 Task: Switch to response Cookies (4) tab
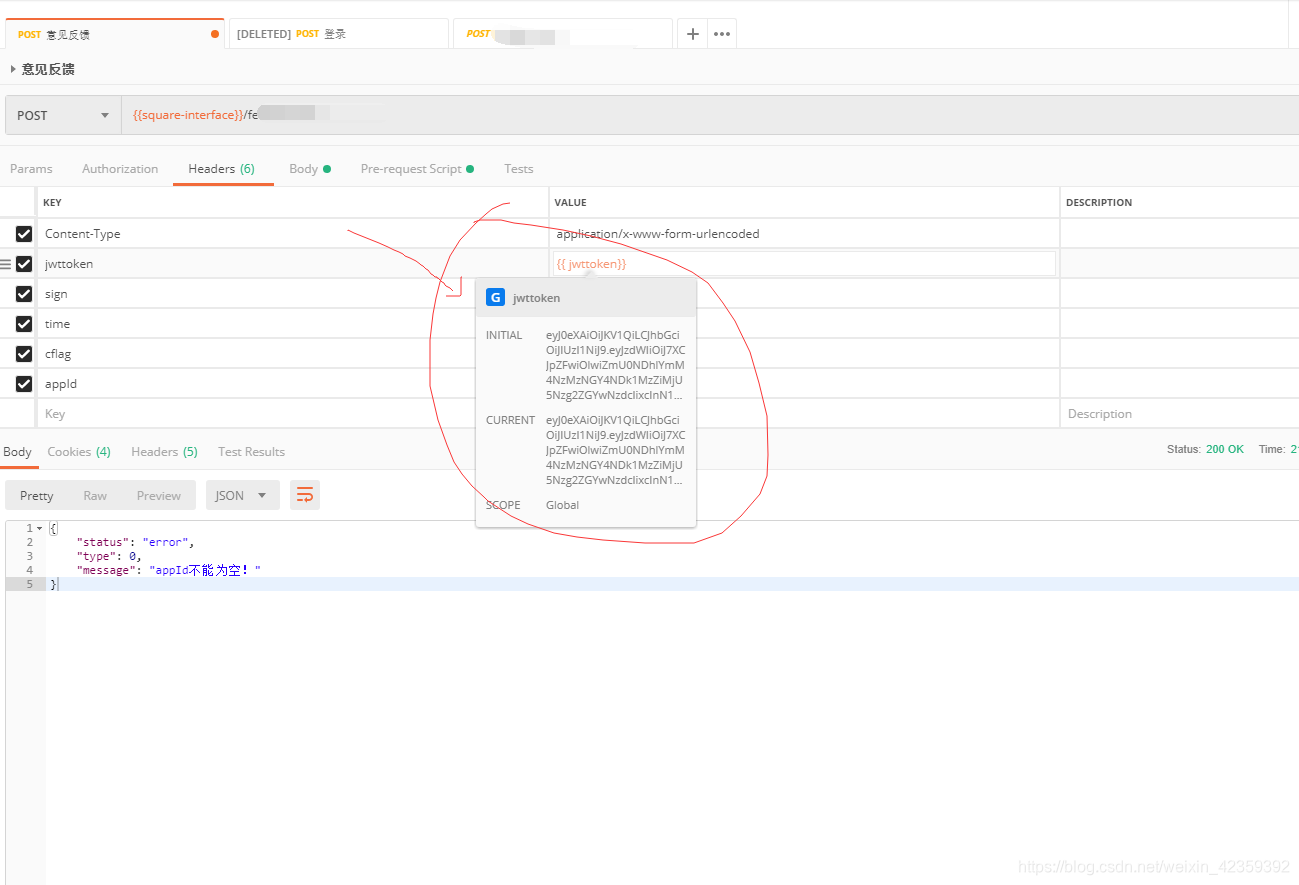click(79, 452)
